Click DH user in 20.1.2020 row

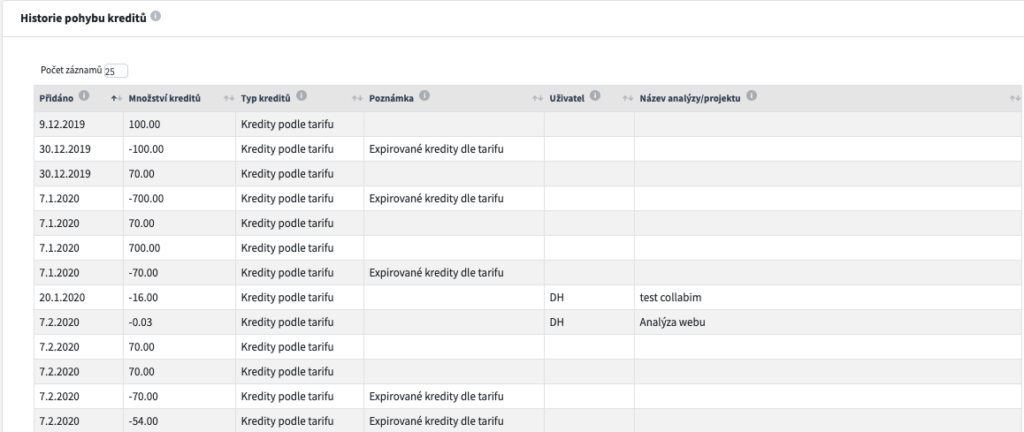[556, 298]
